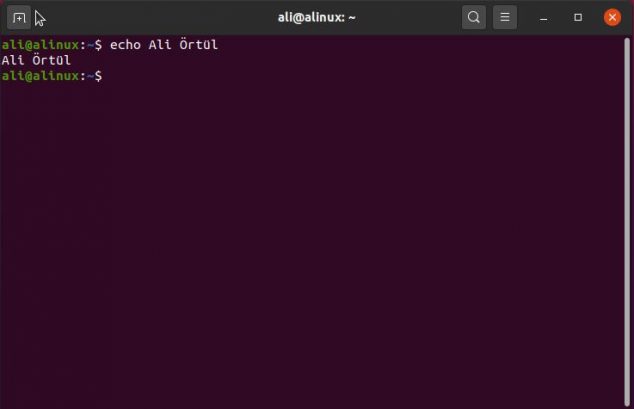634x409 pixels.
Task: Click the word "echo" in the command
Action: (x=125, y=45)
